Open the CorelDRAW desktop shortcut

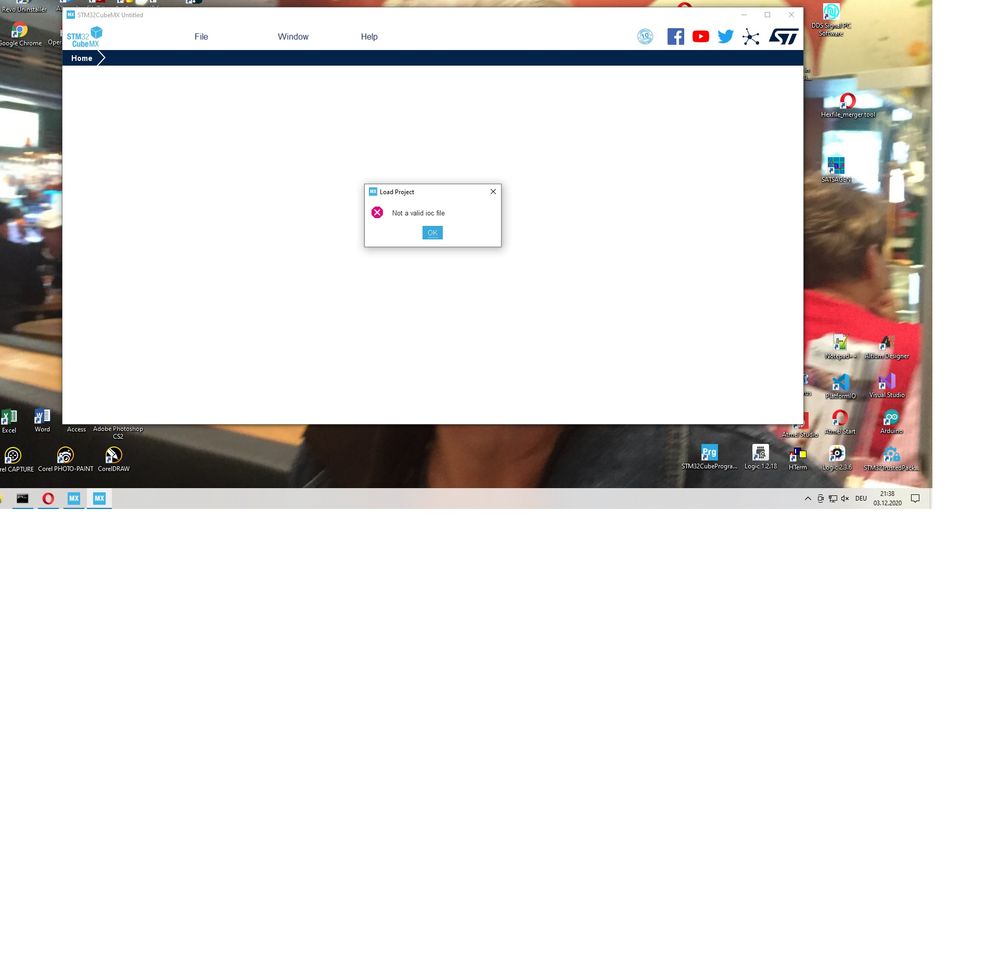(x=113, y=460)
